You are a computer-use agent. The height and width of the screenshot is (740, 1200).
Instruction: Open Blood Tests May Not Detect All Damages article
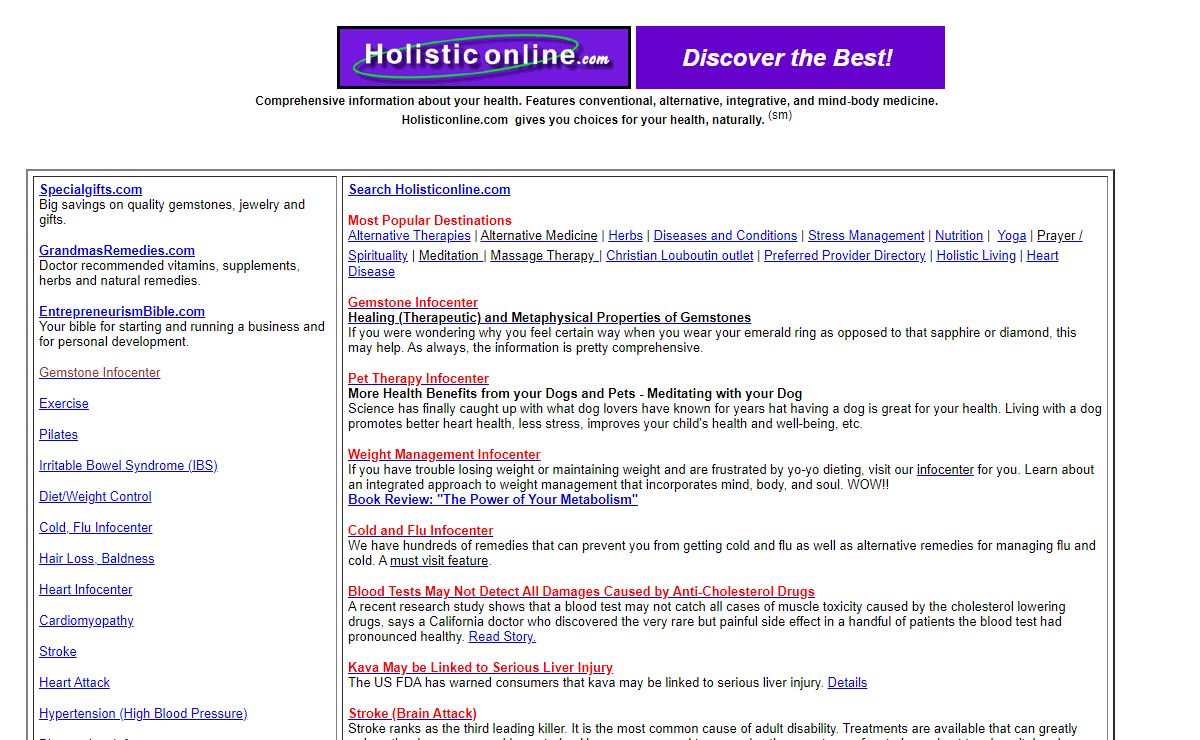tap(581, 591)
